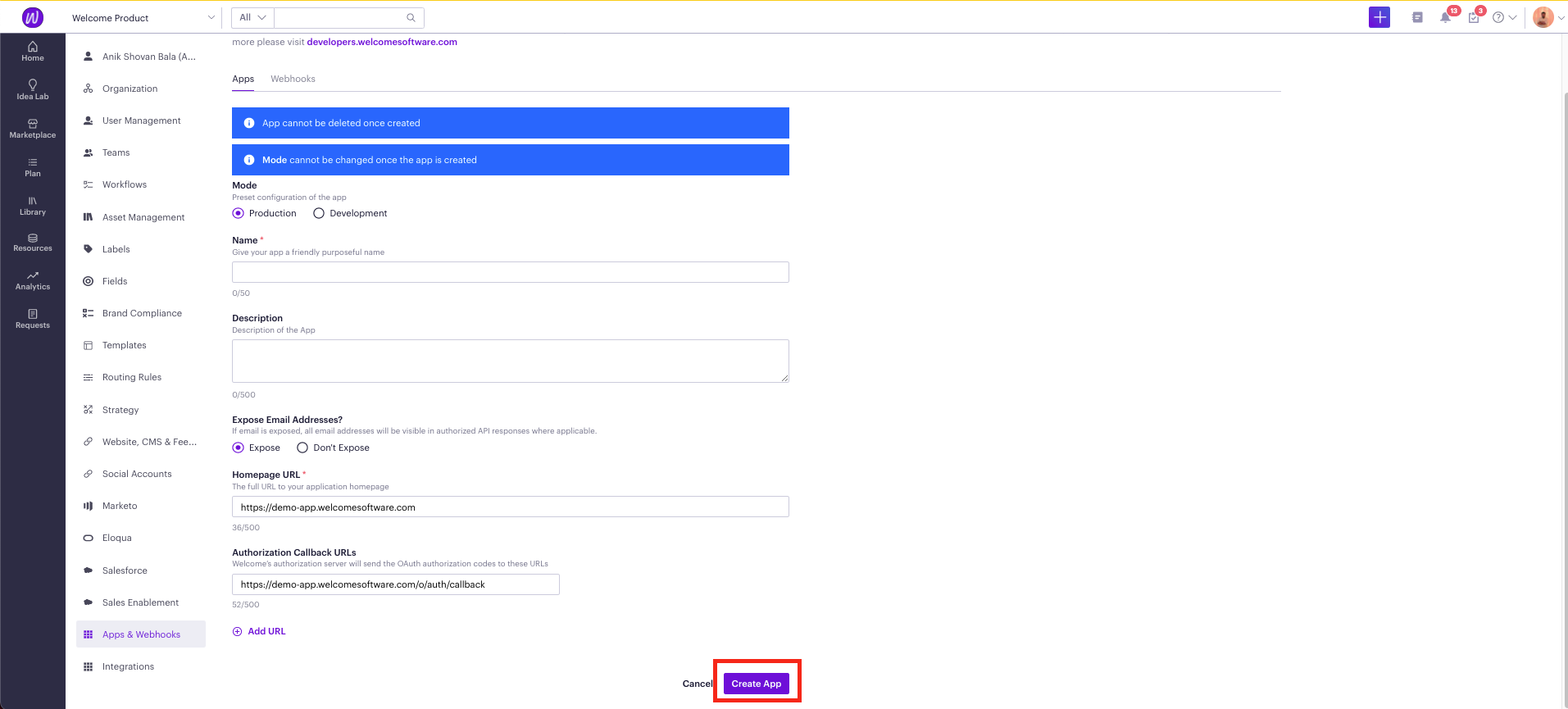Click the Authorization Callback URL field
This screenshot has width=1568, height=709.
coord(396,584)
